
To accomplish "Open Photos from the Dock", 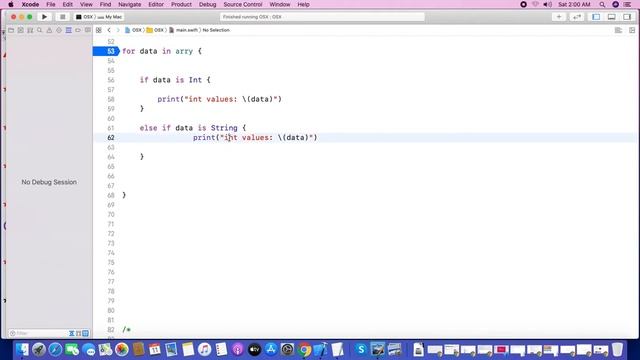I will 122,350.
